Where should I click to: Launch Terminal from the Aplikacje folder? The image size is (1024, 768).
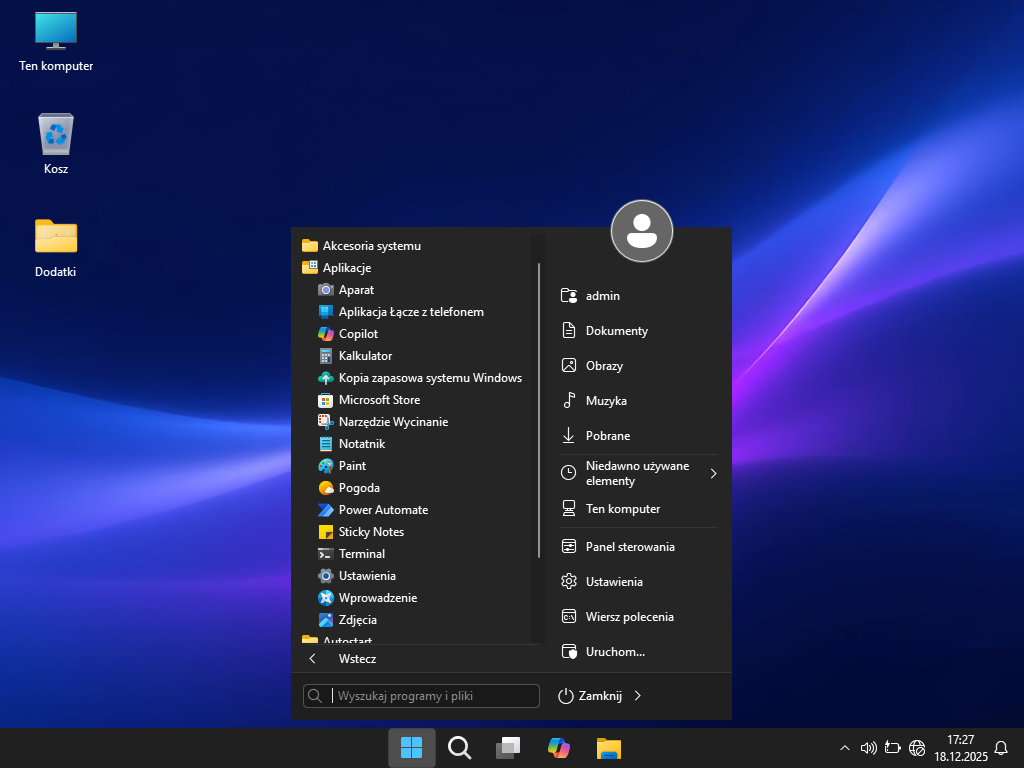coord(361,554)
